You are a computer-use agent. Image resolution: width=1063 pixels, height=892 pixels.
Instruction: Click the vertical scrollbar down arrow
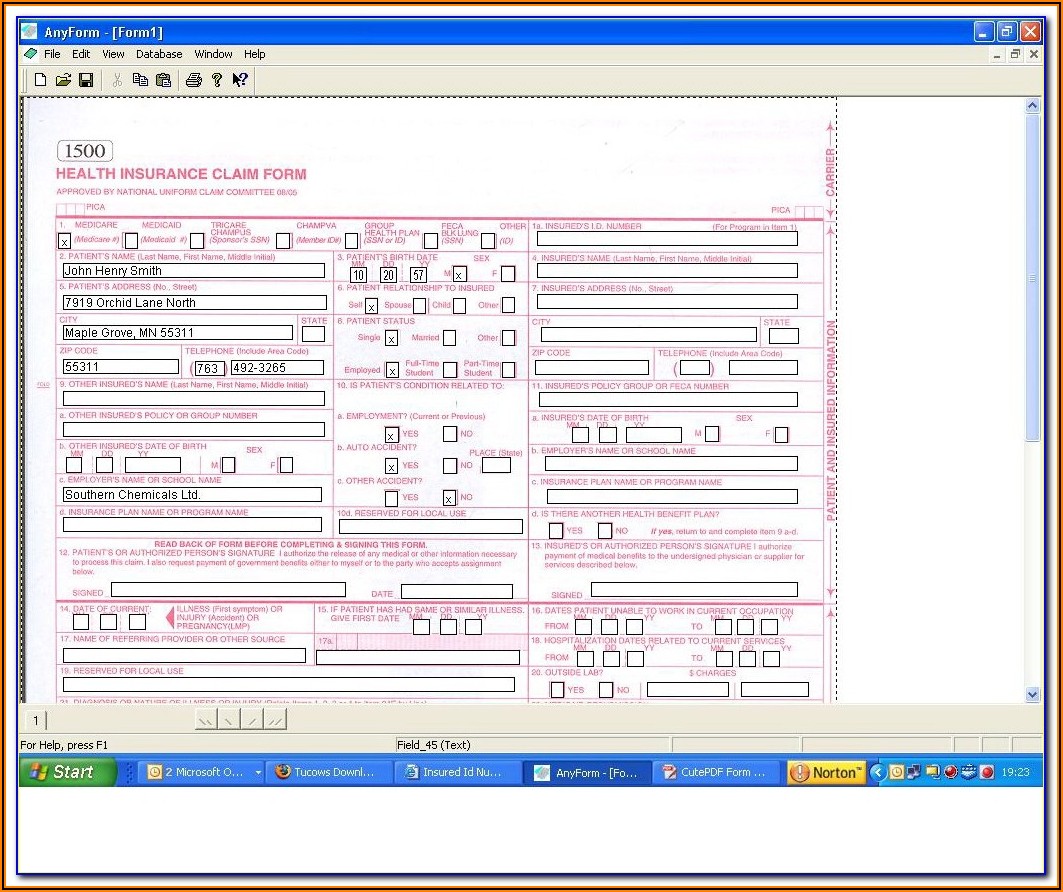(1033, 694)
